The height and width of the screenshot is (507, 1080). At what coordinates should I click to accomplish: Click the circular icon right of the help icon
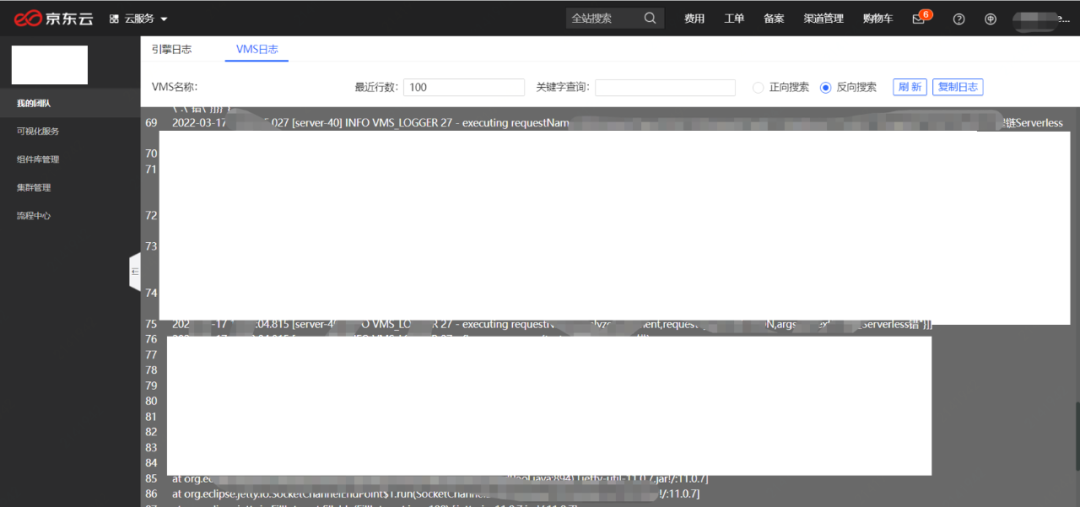[x=990, y=18]
